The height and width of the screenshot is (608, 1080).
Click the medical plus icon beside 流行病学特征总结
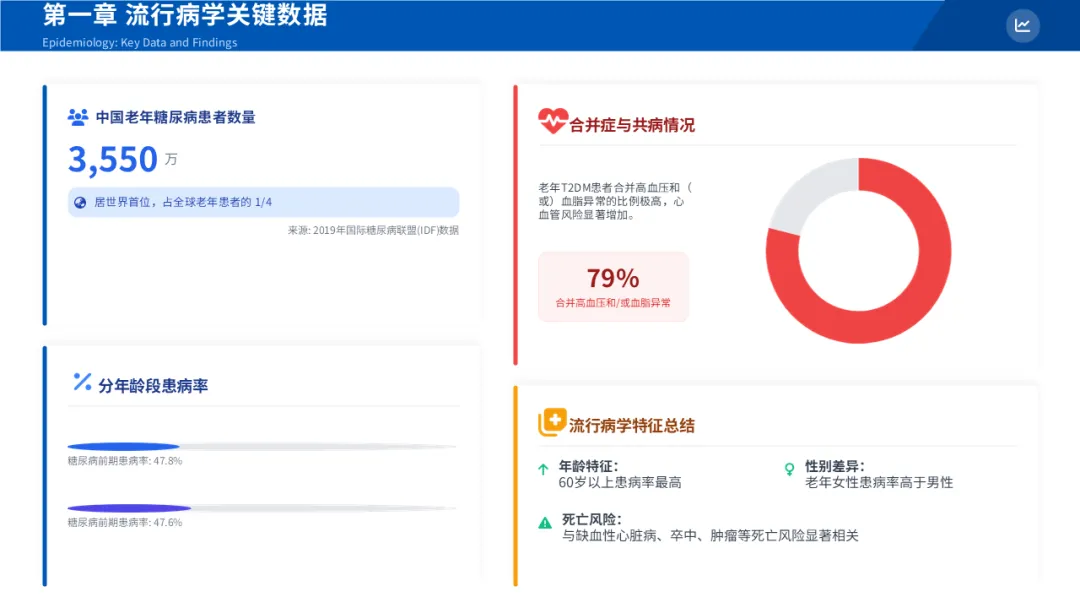(x=552, y=422)
